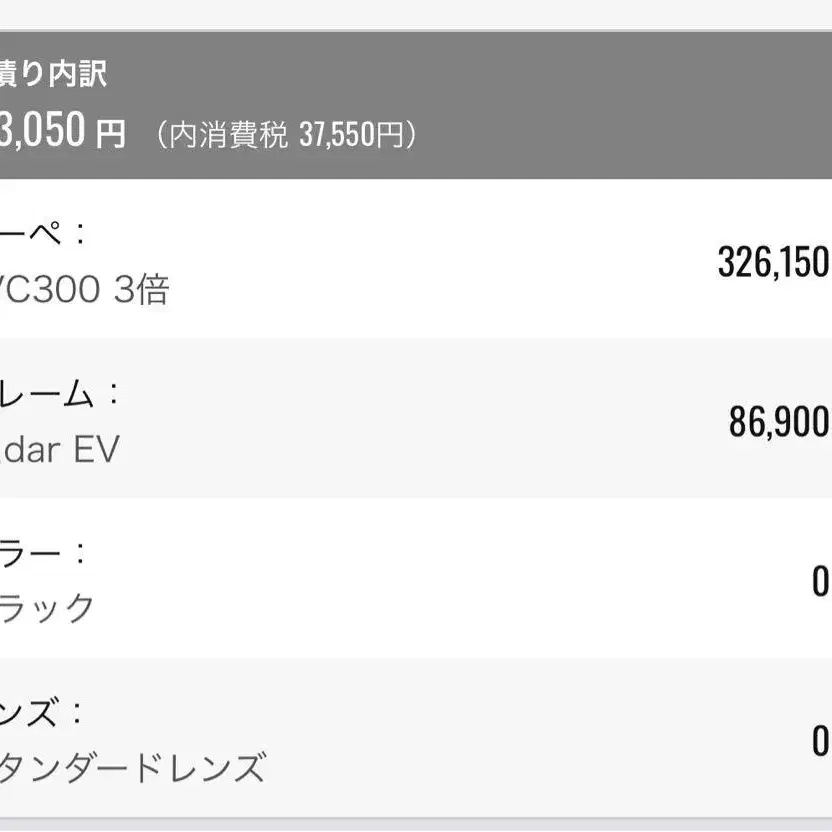
Task: Click the ンズ： row label
Action: click(x=44, y=713)
